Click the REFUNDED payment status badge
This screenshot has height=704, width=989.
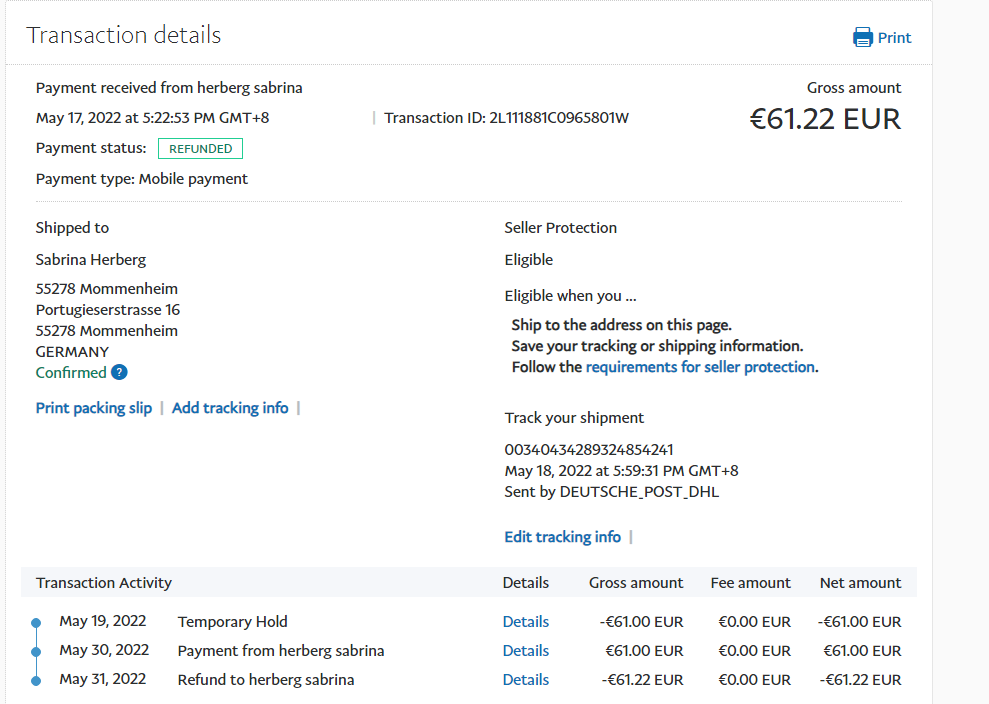tap(200, 149)
